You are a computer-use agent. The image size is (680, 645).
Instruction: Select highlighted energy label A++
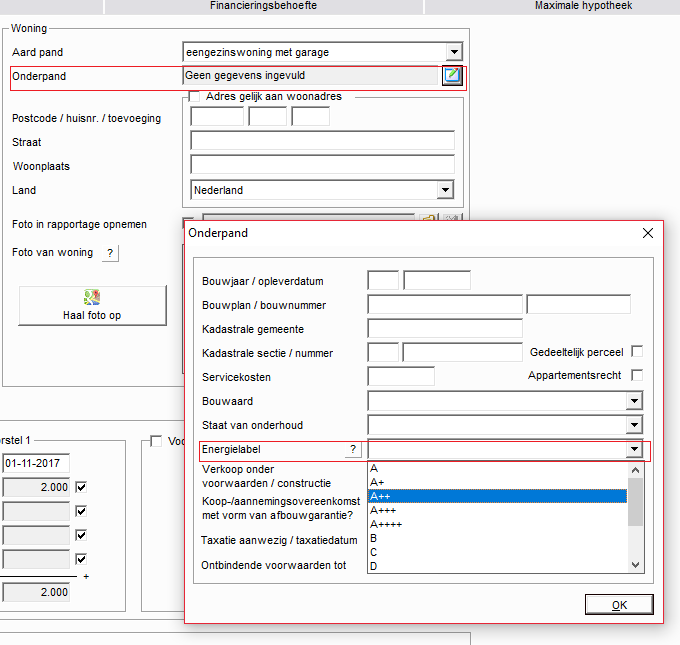point(497,496)
